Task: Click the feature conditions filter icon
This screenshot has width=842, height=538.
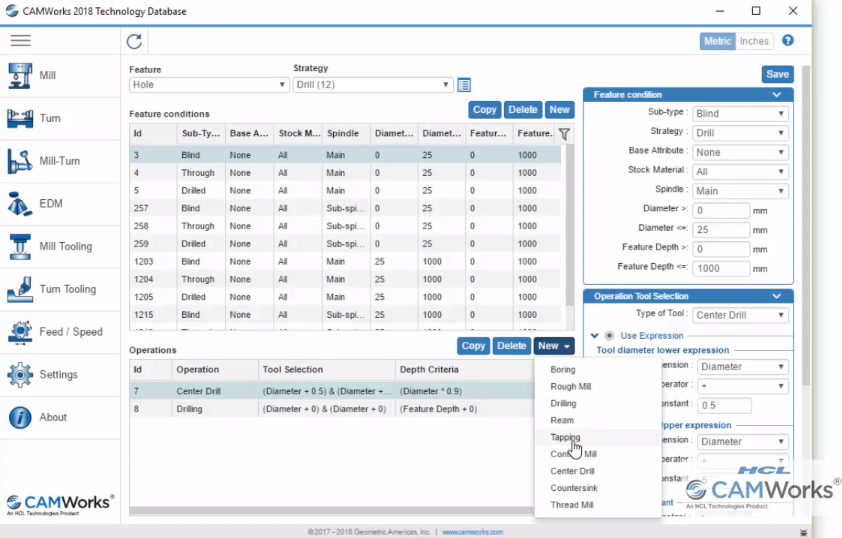Action: (x=564, y=134)
